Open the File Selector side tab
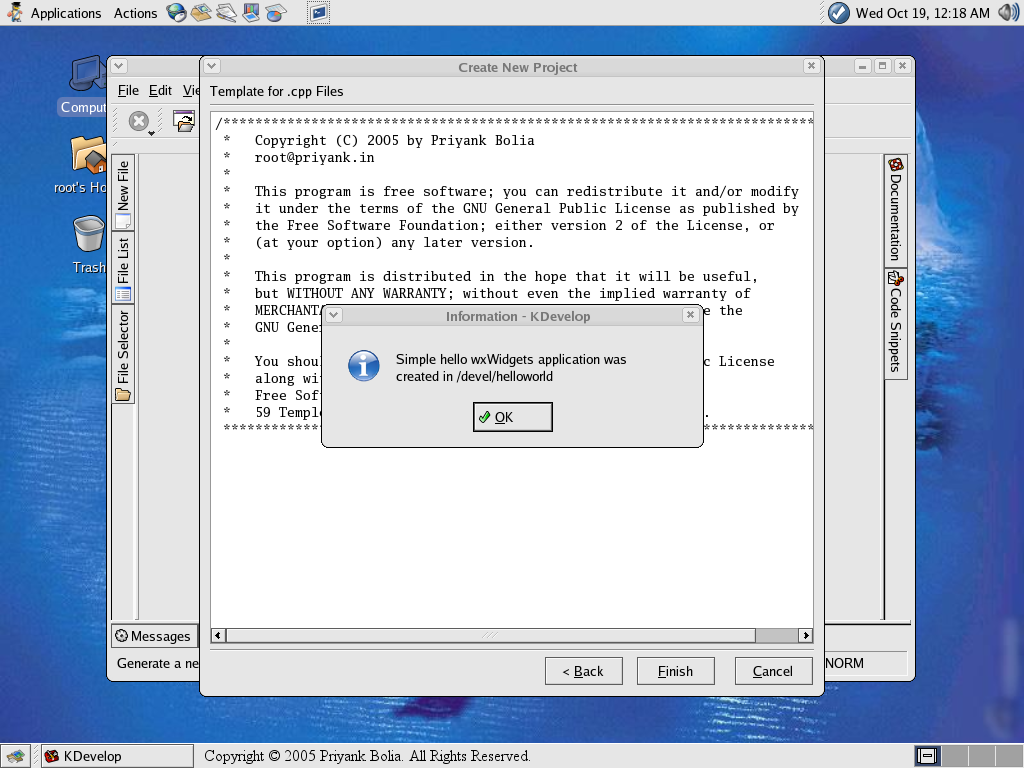The height and width of the screenshot is (768, 1024). [123, 355]
